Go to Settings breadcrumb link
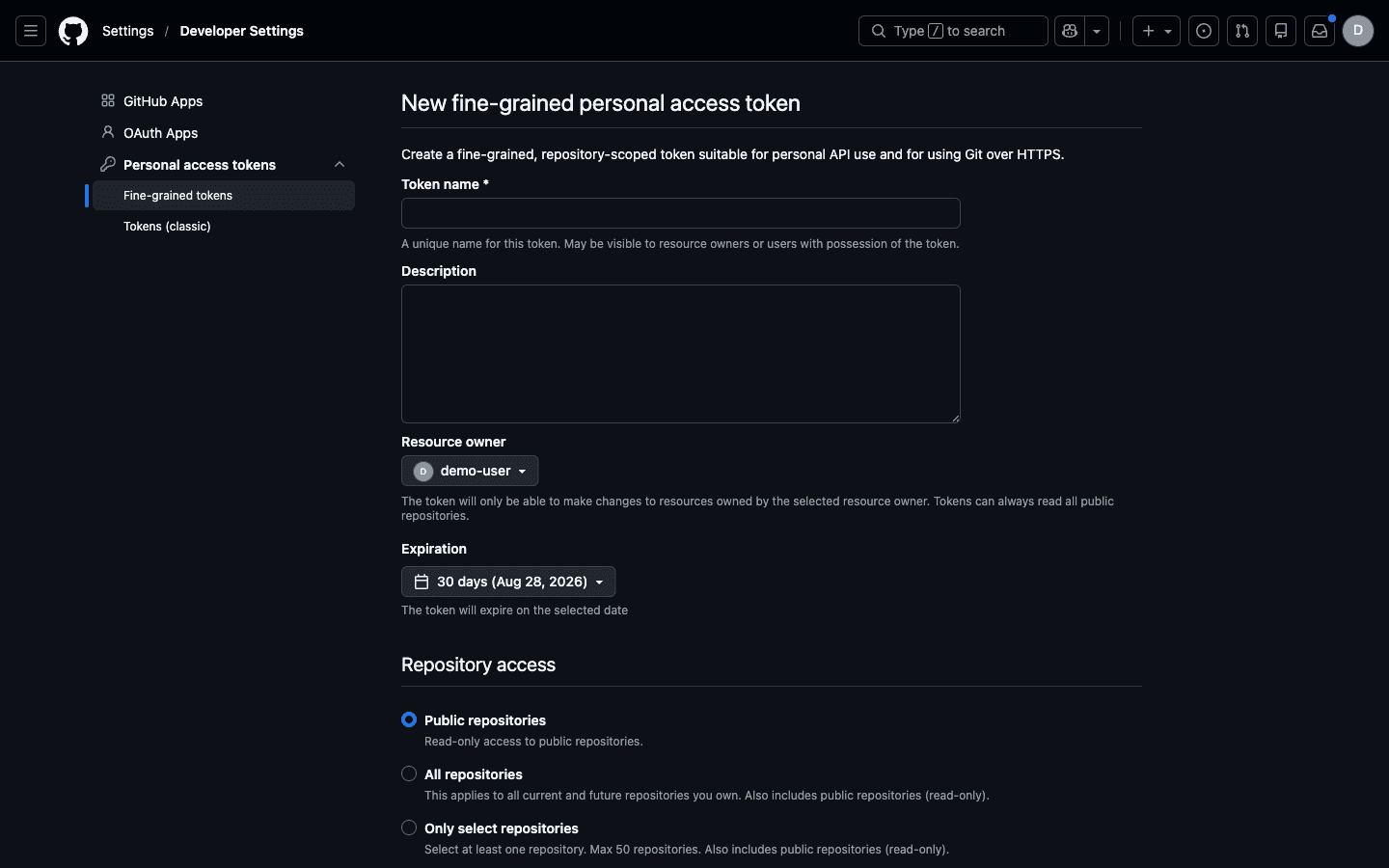This screenshot has width=1389, height=868. (x=128, y=31)
